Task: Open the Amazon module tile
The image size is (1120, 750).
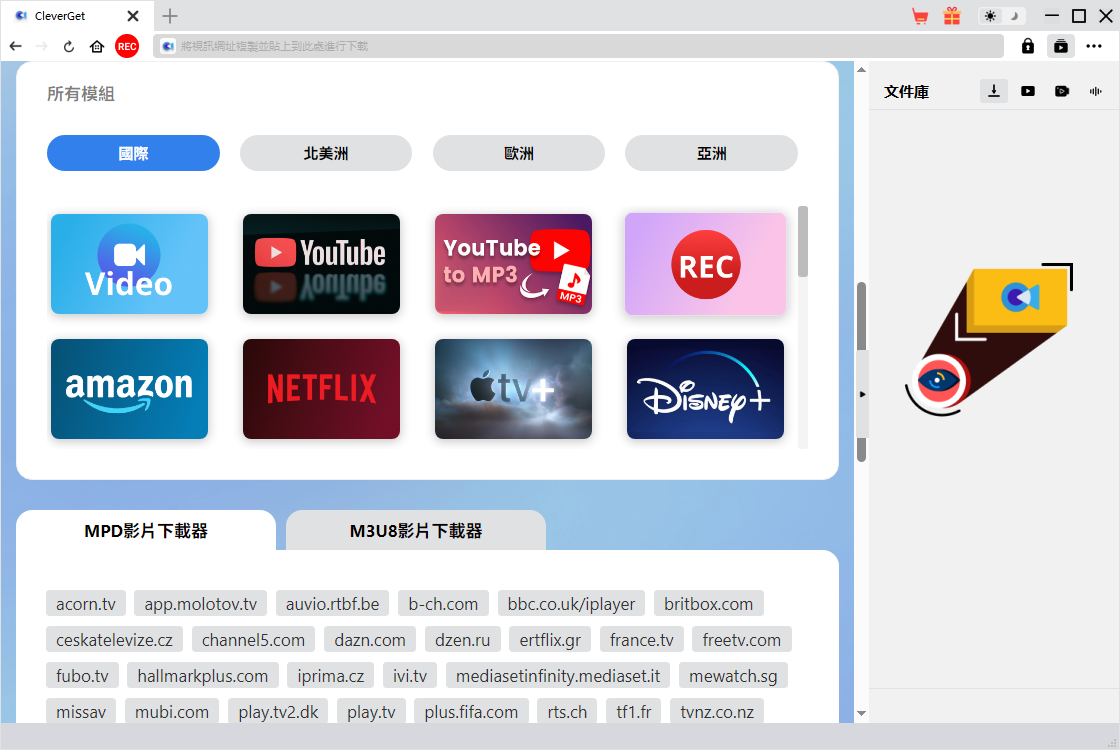Action: tap(129, 389)
